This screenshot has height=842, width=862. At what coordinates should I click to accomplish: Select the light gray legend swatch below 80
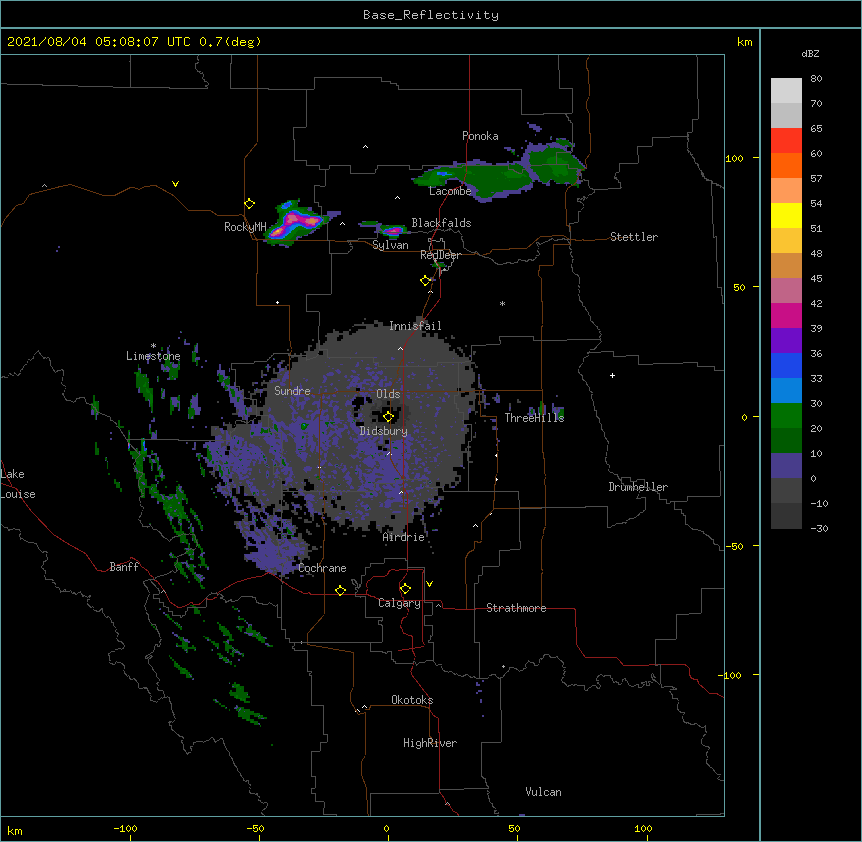coord(786,91)
